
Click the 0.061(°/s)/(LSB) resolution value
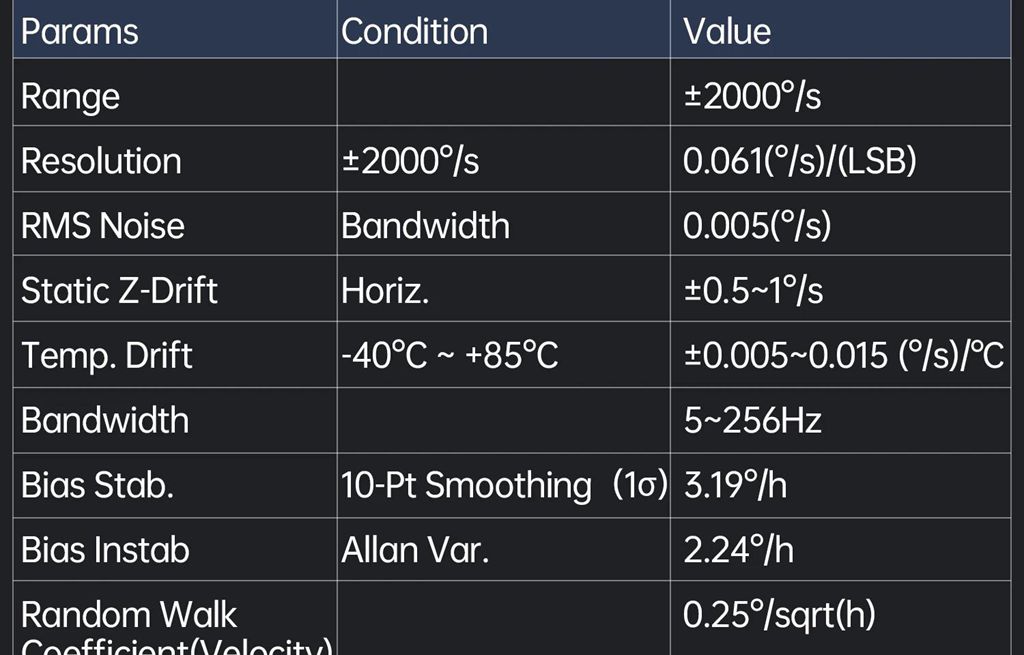[799, 161]
